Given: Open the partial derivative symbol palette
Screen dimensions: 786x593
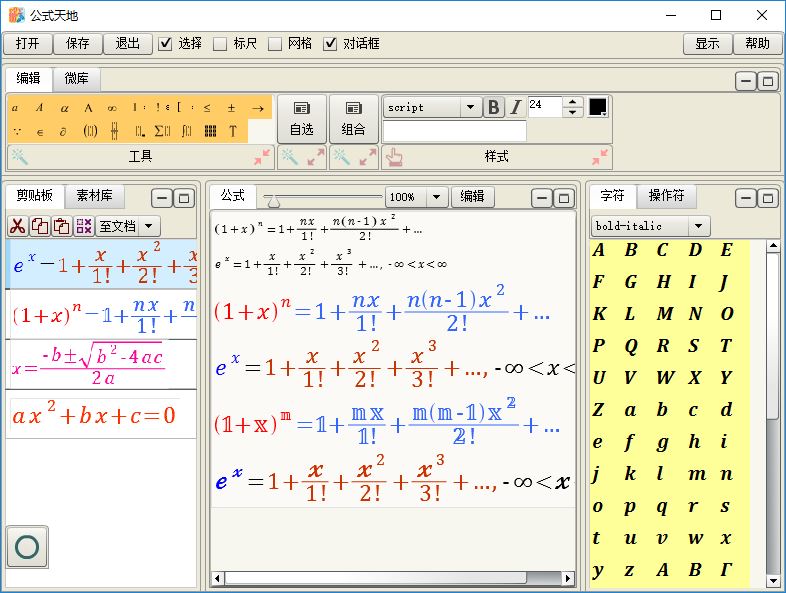Looking at the screenshot, I should click(63, 131).
